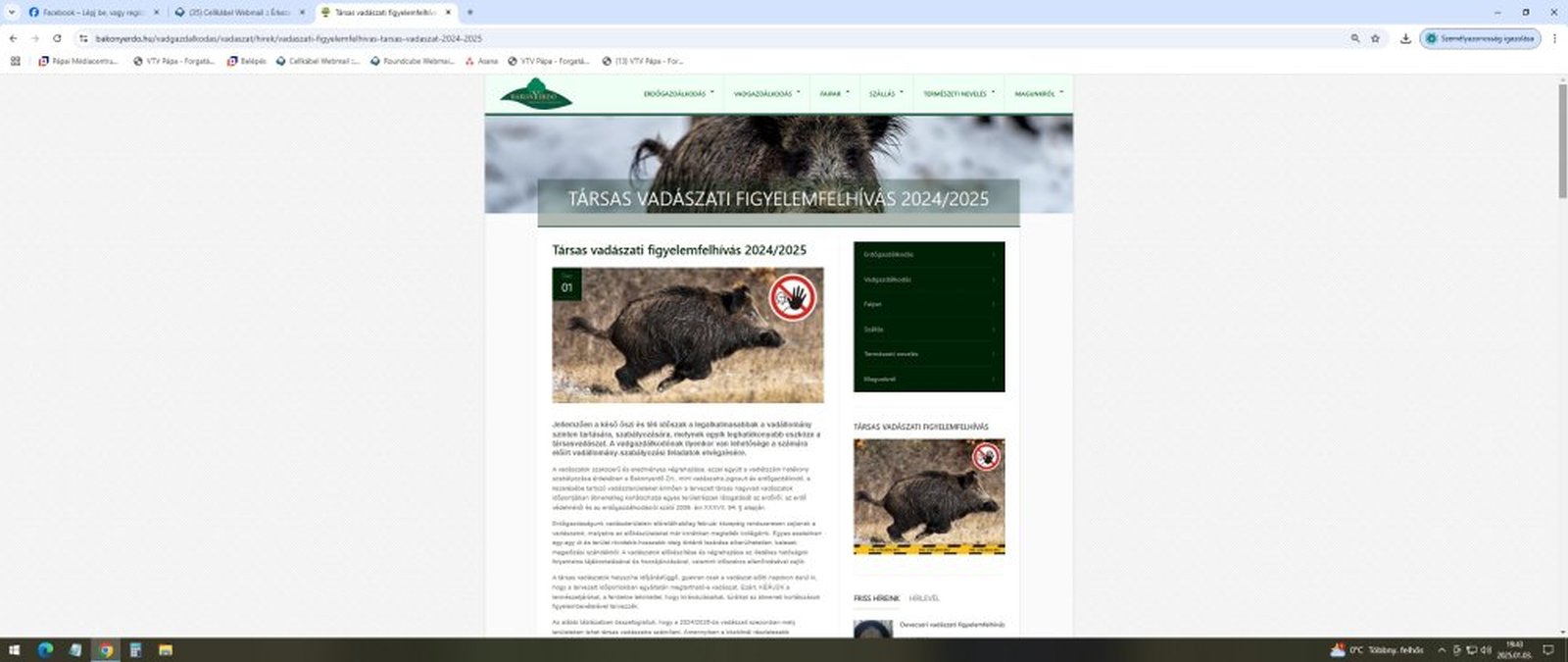Click the Szemelyazonosság igazolása profile button

click(1480, 38)
